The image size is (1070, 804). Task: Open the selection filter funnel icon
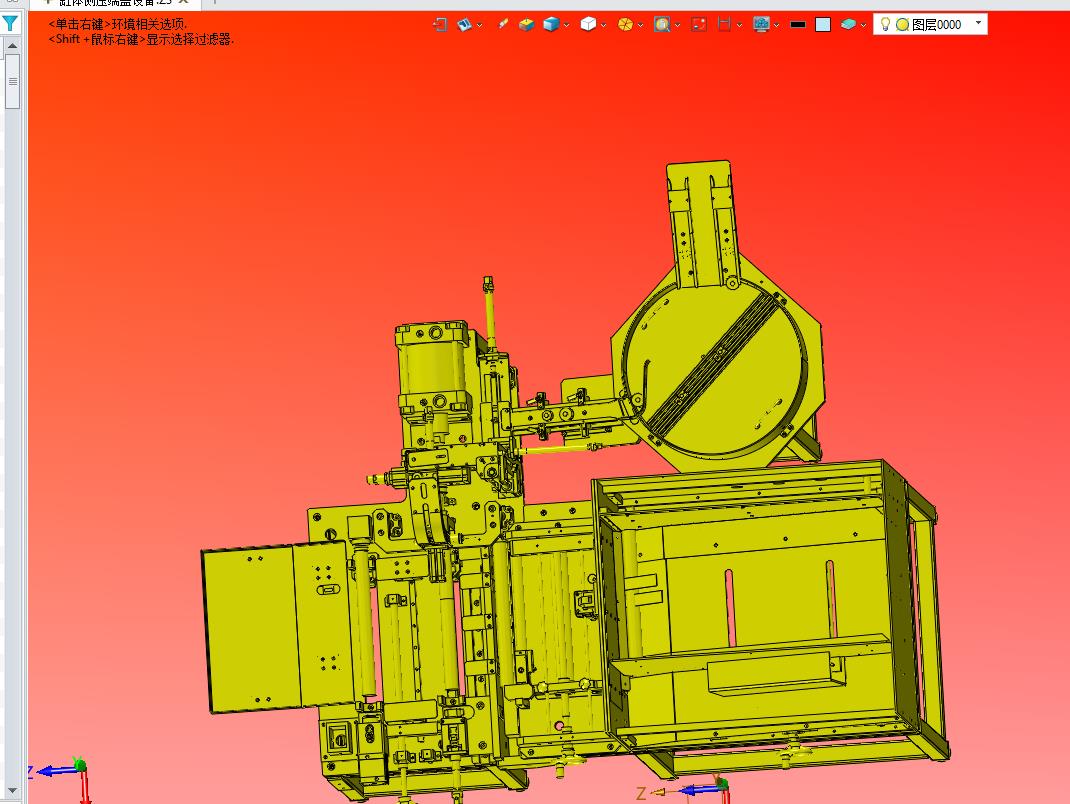tap(10, 23)
